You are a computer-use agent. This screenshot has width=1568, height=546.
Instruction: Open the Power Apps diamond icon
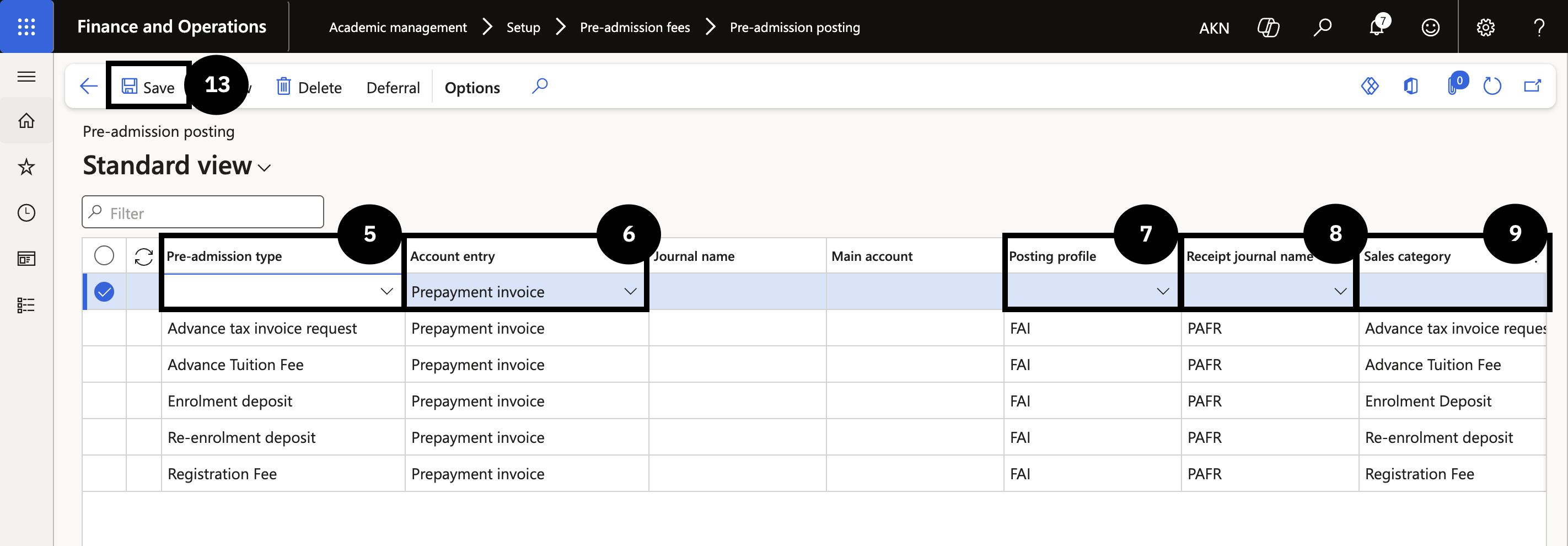tap(1370, 87)
